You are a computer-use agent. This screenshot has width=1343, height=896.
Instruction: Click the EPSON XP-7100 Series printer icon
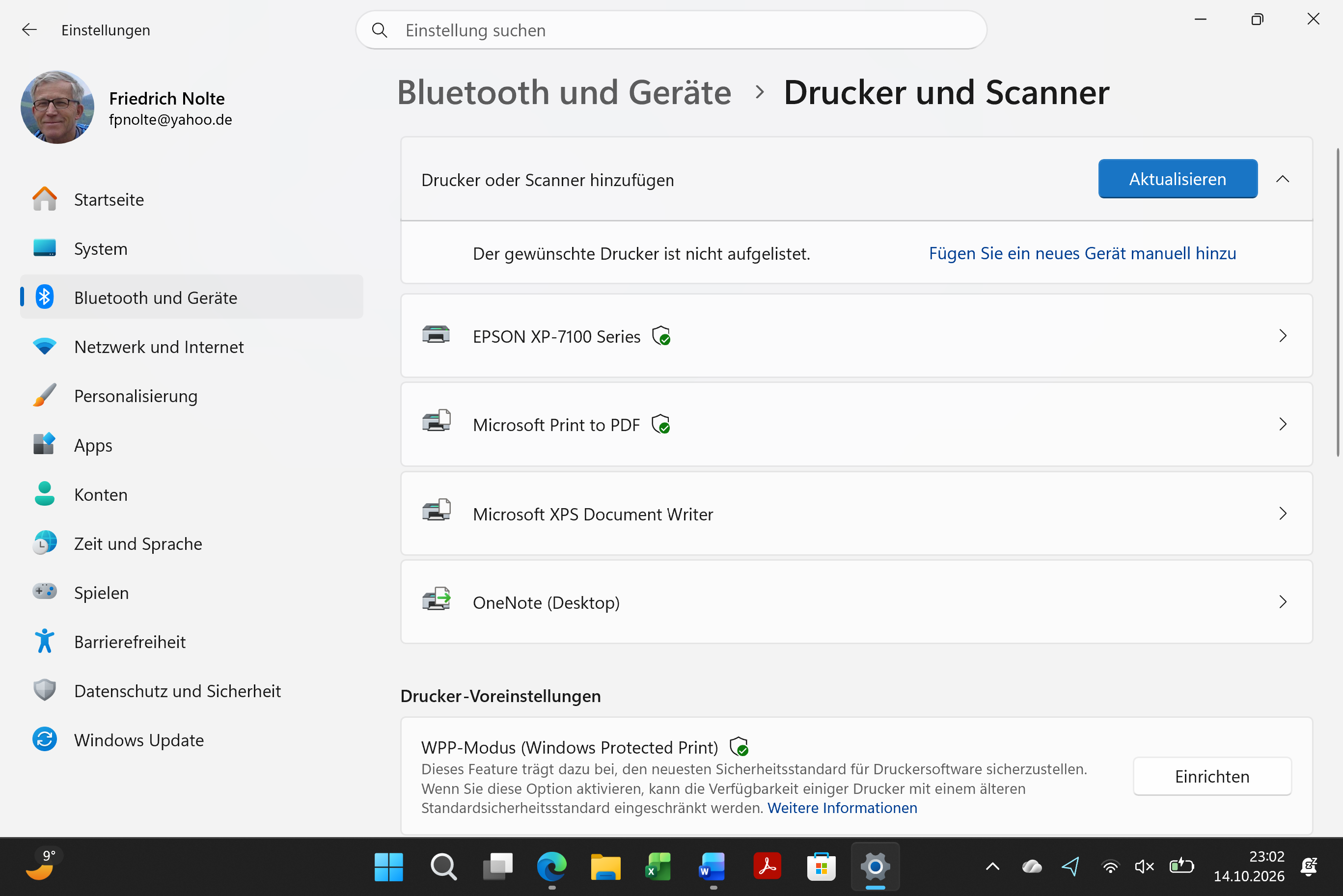(436, 335)
